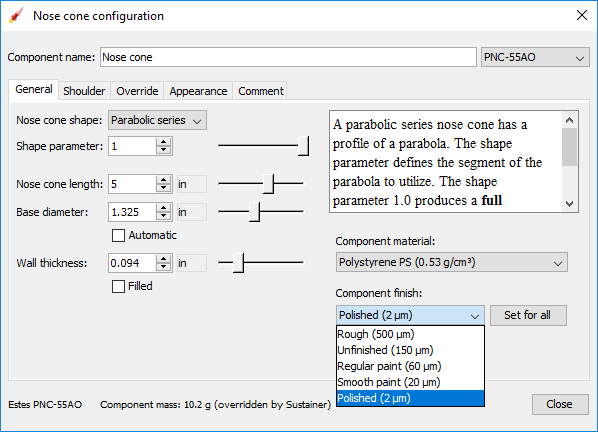Select Polished (2 µm) in the list
Screen dimensions: 598x432
click(x=410, y=398)
